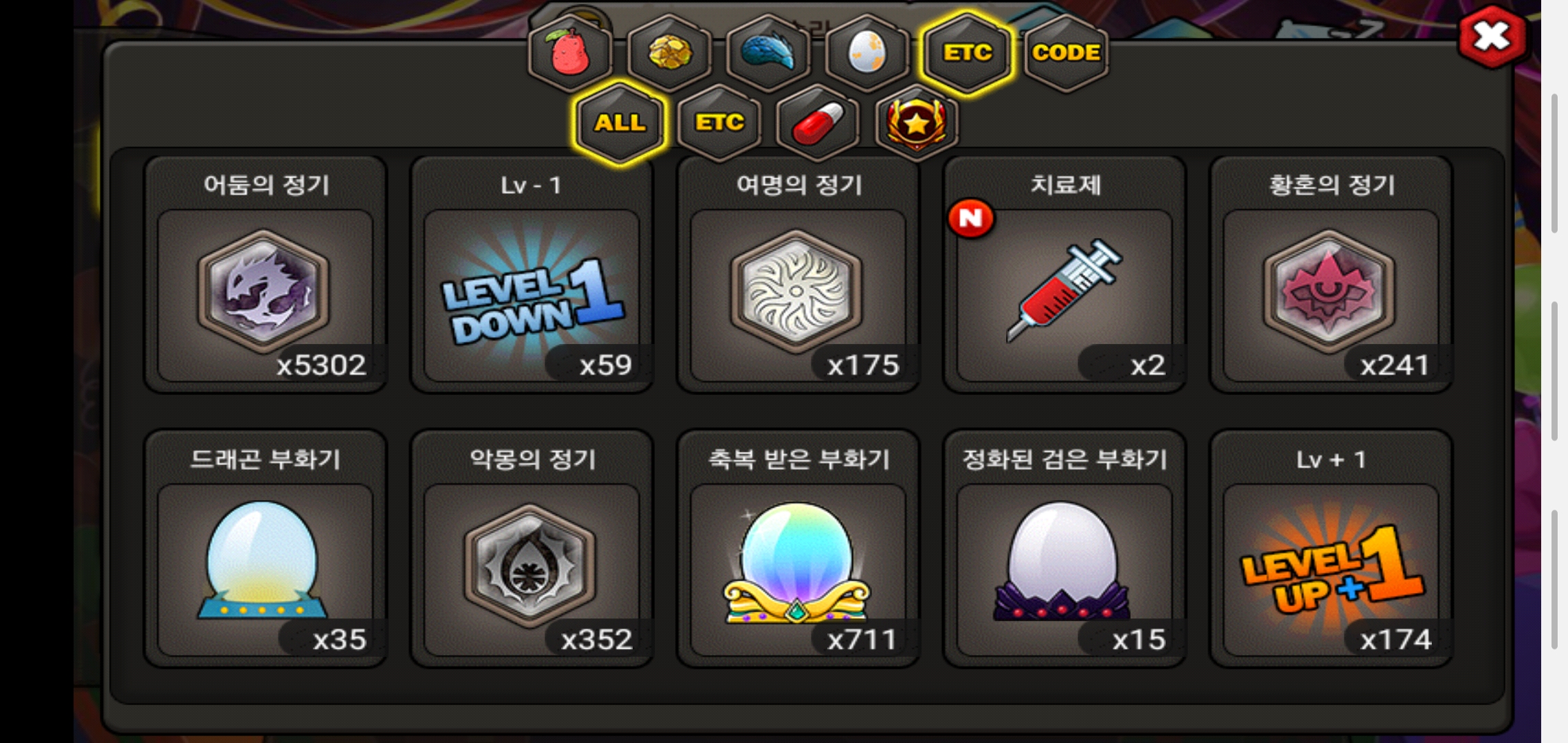Filter by red capsule pill items
Image resolution: width=1568 pixels, height=743 pixels.
pos(818,122)
